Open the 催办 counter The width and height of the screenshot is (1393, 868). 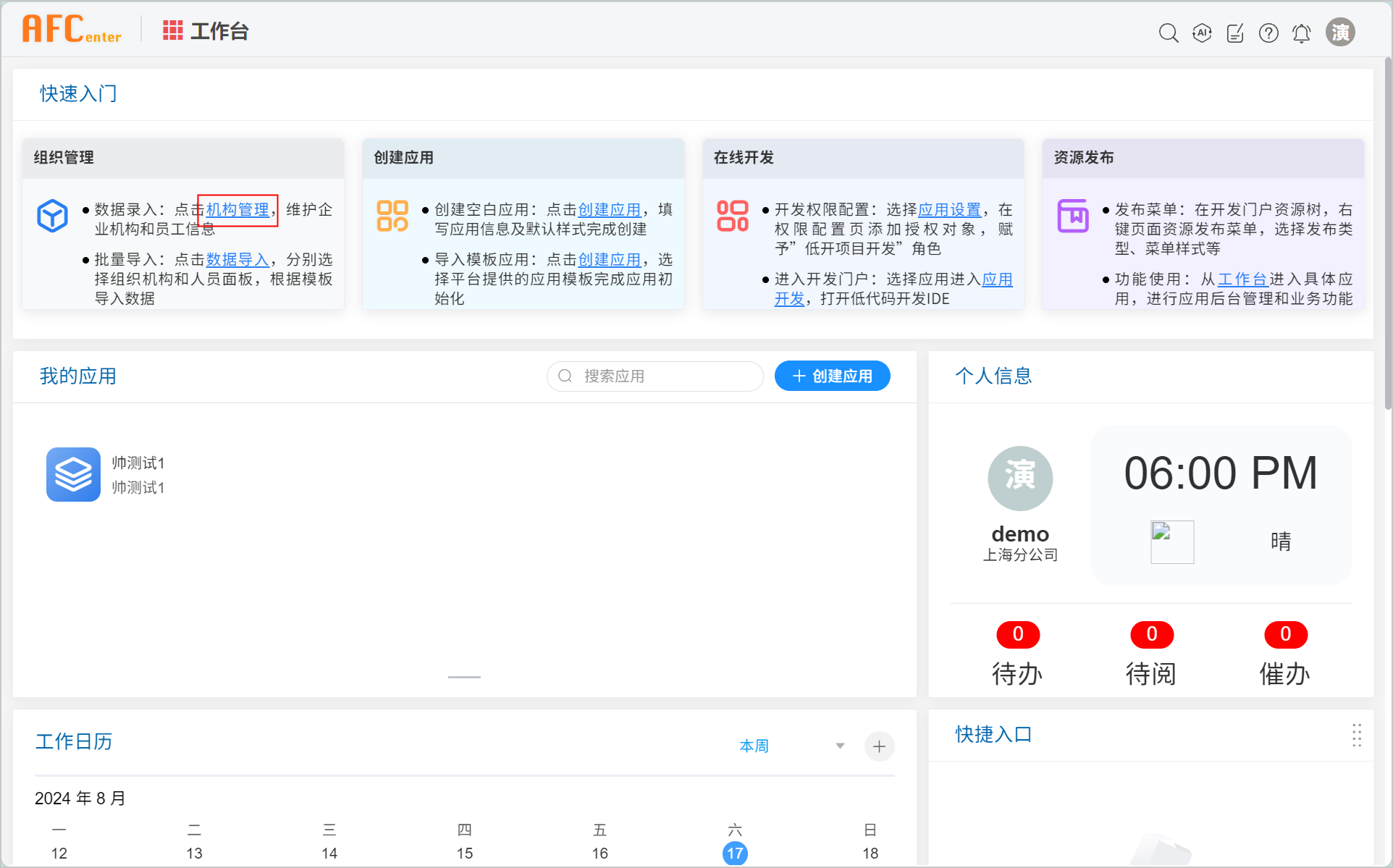(x=1285, y=654)
